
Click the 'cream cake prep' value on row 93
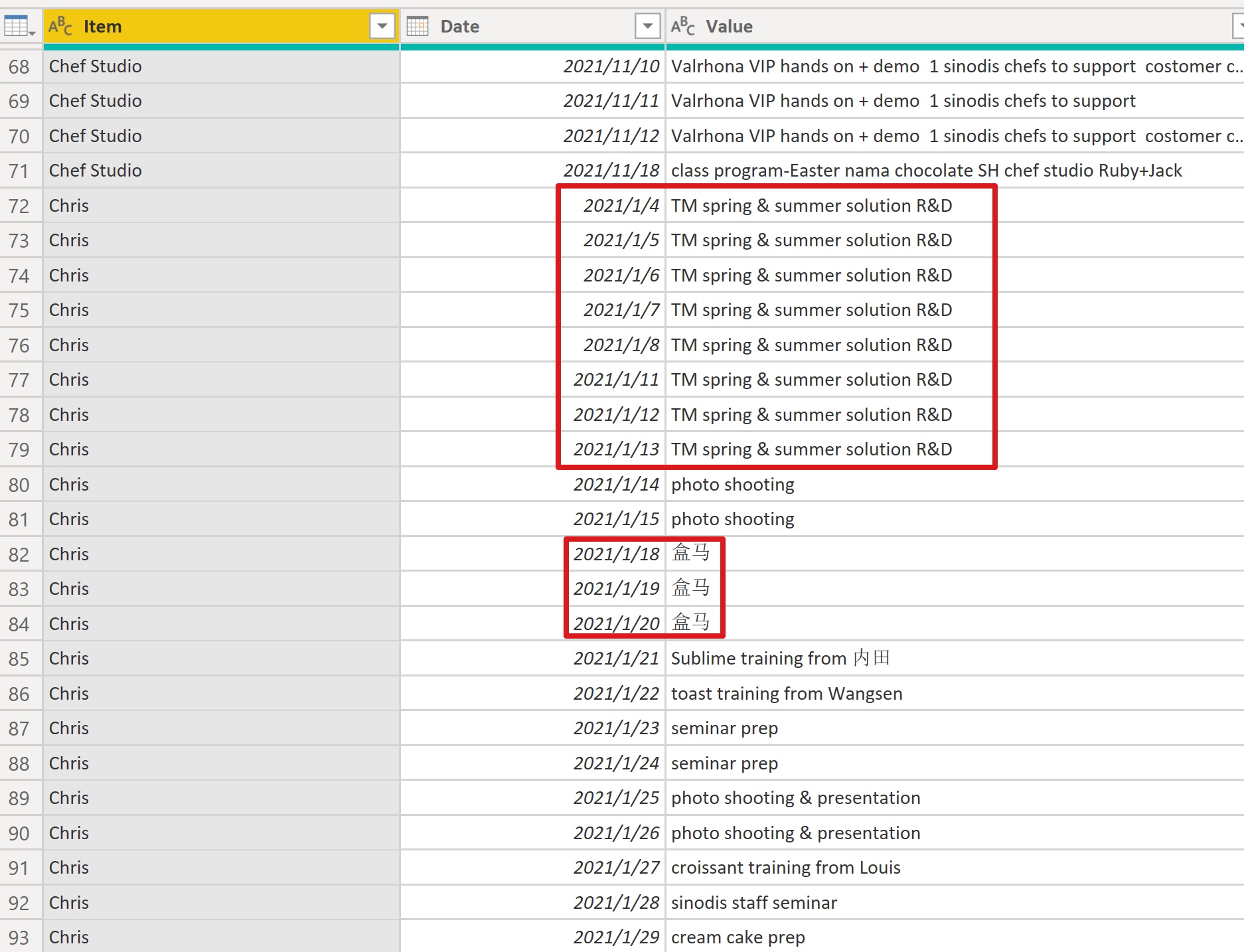coord(738,937)
